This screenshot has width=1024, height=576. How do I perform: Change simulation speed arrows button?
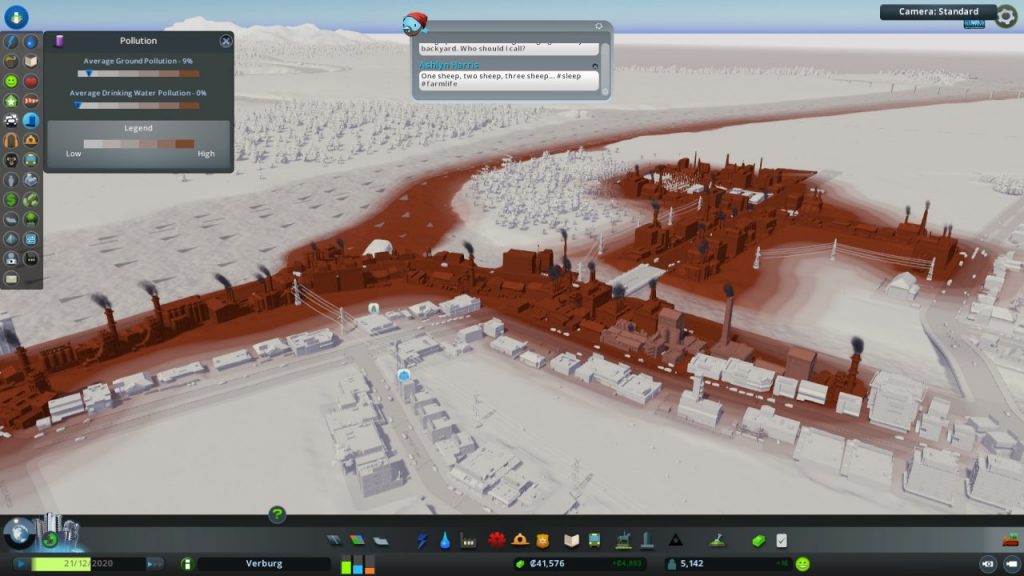pos(154,563)
